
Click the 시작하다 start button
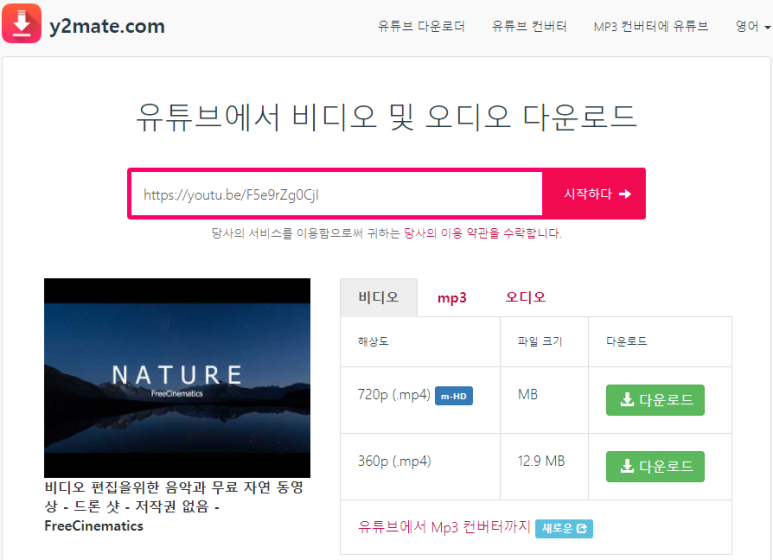pos(594,194)
